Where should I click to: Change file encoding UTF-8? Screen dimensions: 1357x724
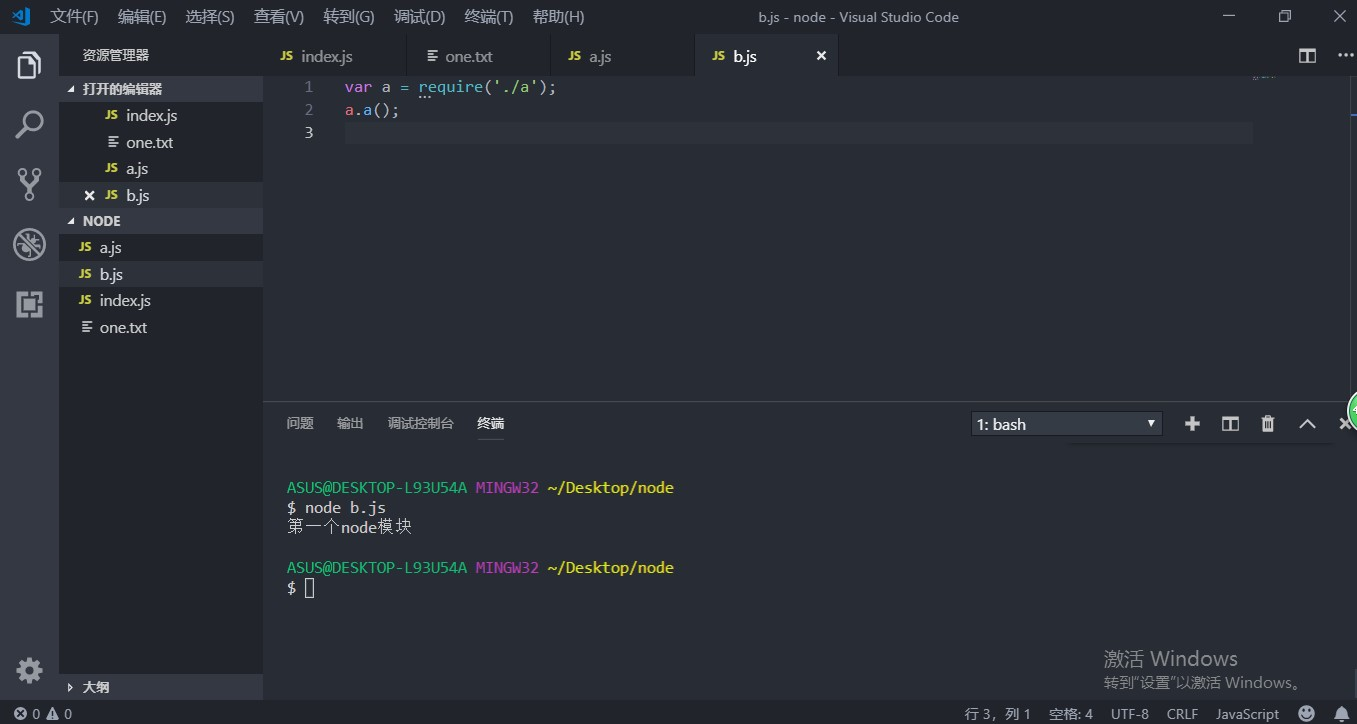(1130, 714)
